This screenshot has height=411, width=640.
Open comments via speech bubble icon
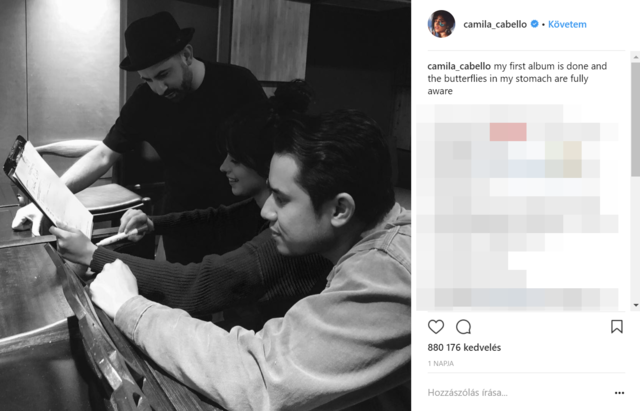tap(463, 327)
